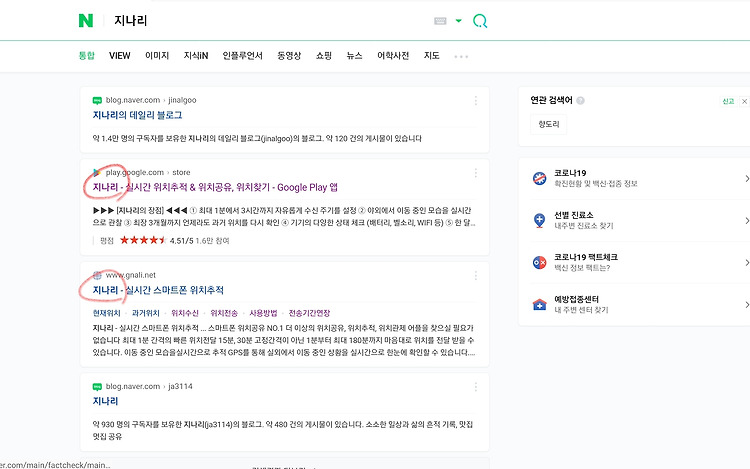The image size is (750, 469).
Task: Open the ja3114 blog 지나리 link
Action: click(x=105, y=401)
